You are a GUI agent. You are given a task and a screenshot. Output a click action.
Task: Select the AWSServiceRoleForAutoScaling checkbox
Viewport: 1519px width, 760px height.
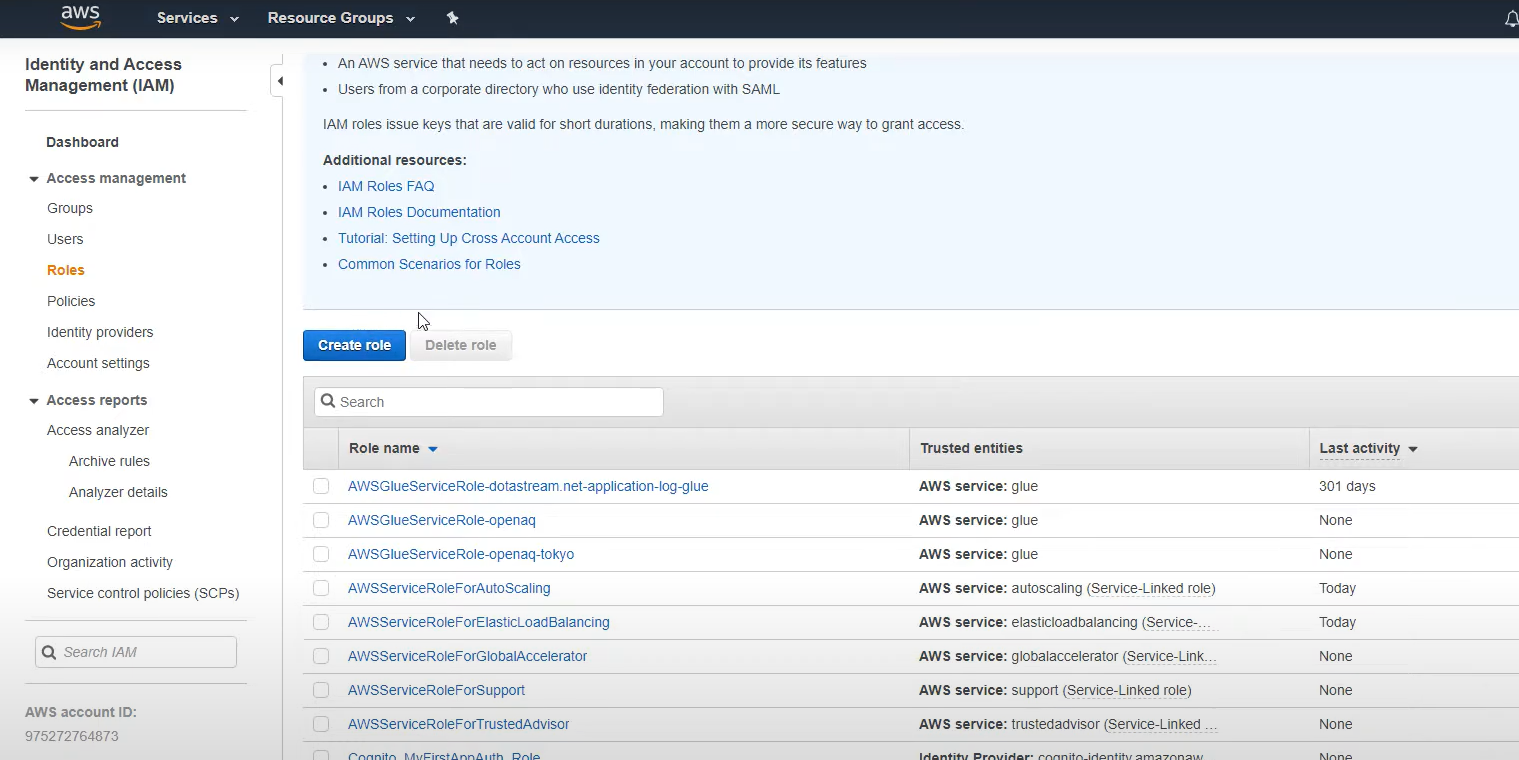click(x=321, y=588)
